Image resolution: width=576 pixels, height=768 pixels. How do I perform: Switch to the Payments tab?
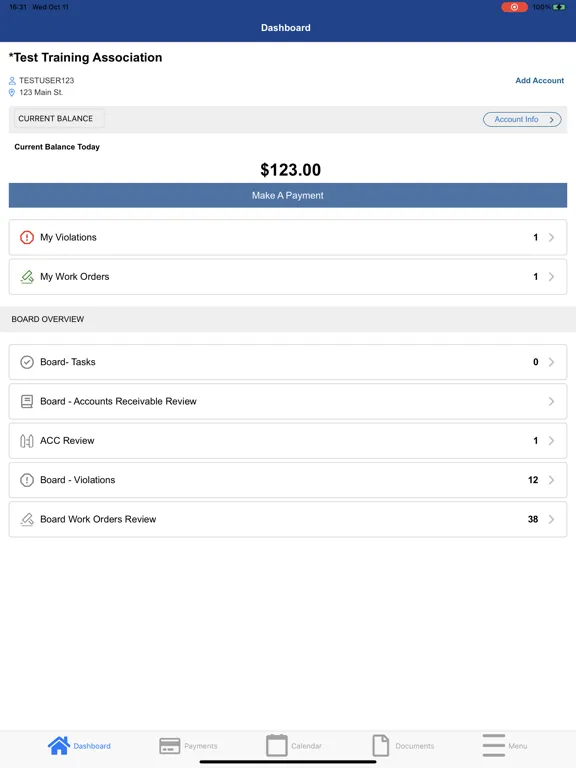(189, 746)
